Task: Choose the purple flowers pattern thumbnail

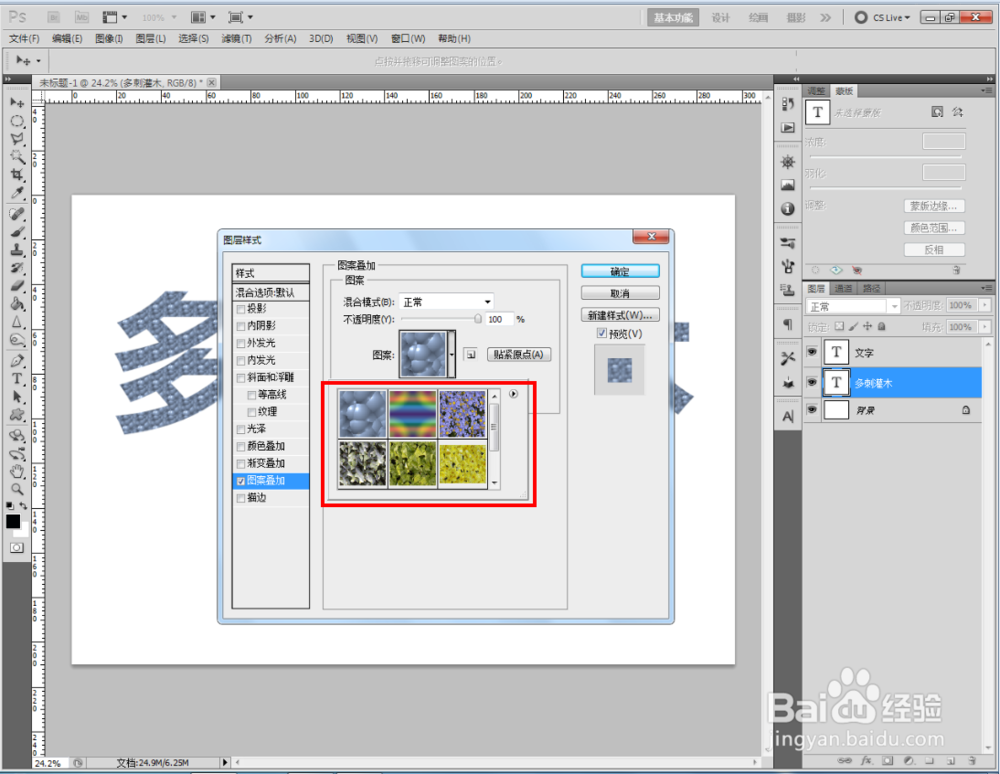Action: click(462, 414)
